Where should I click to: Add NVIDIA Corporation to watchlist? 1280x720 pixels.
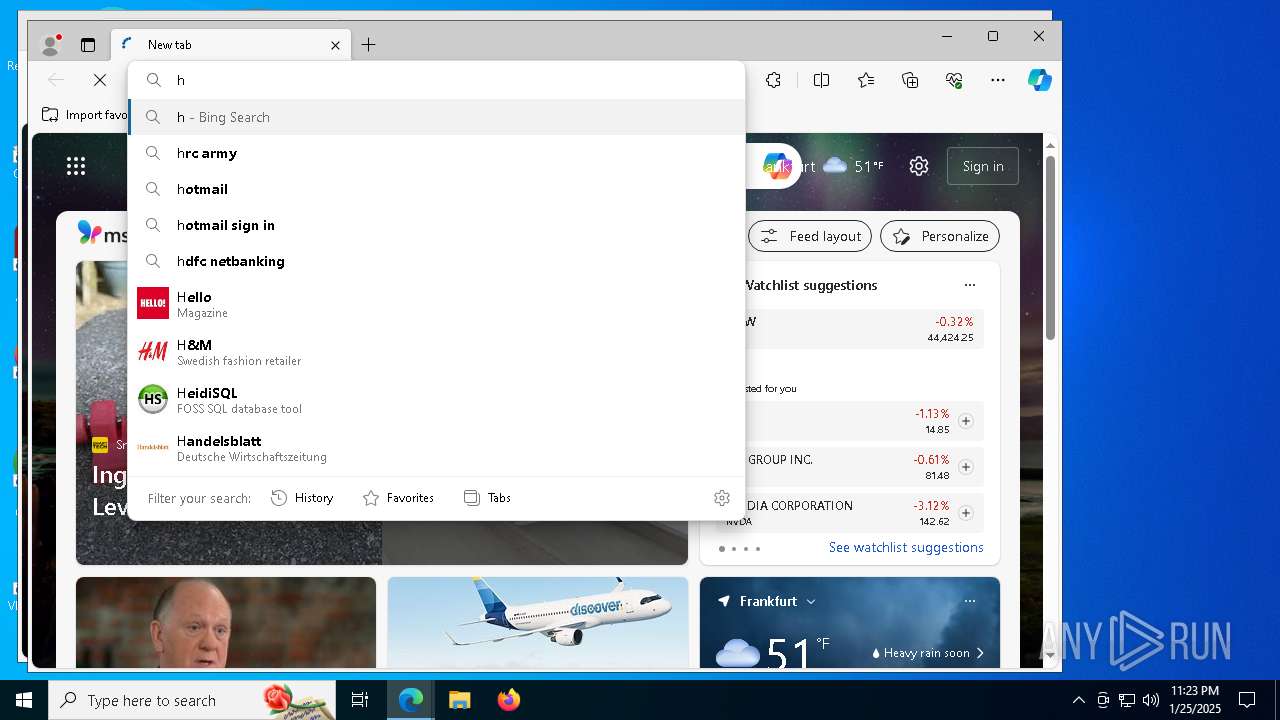(x=965, y=513)
